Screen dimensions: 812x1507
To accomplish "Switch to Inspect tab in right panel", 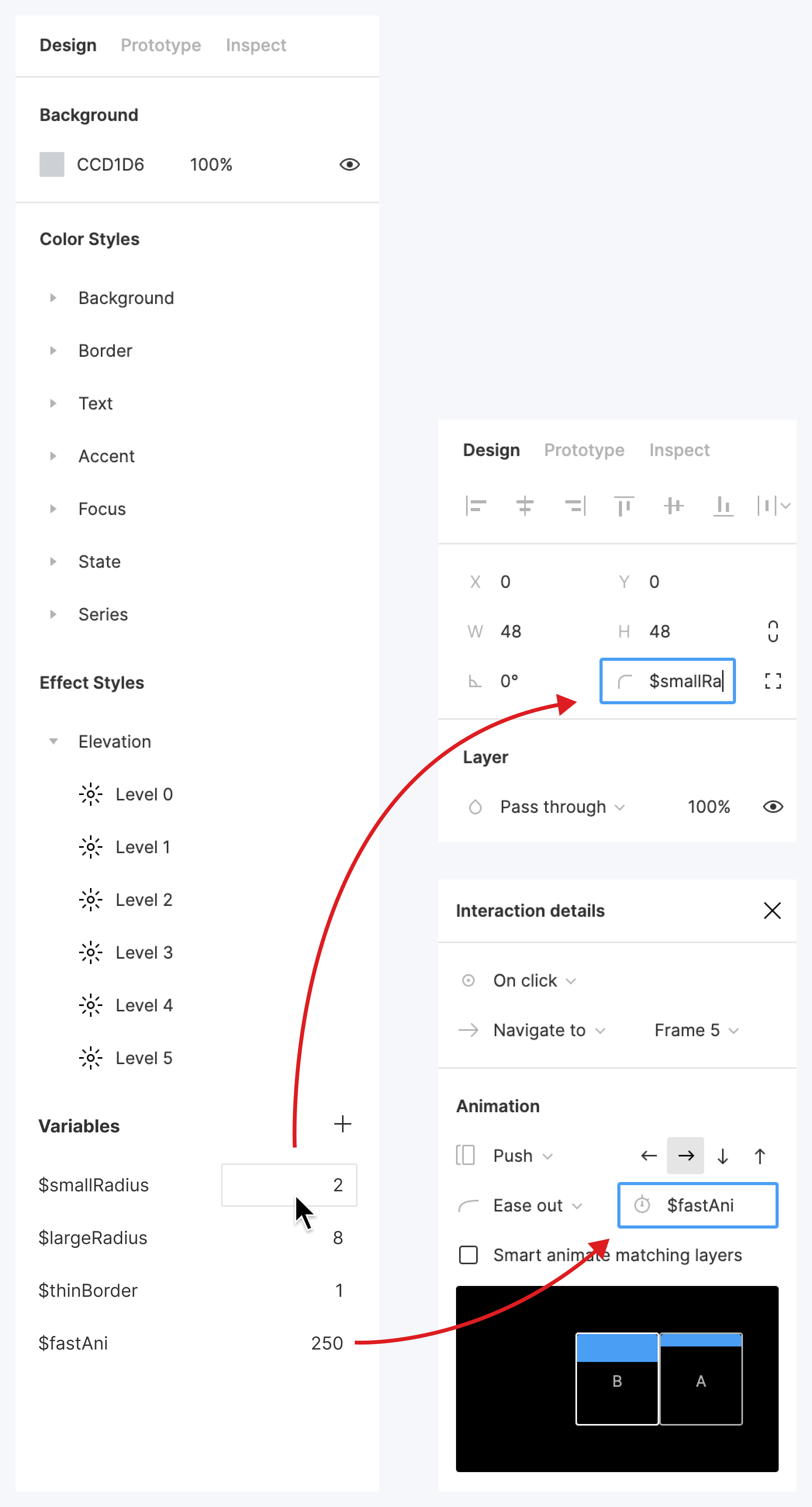I will pos(679,450).
